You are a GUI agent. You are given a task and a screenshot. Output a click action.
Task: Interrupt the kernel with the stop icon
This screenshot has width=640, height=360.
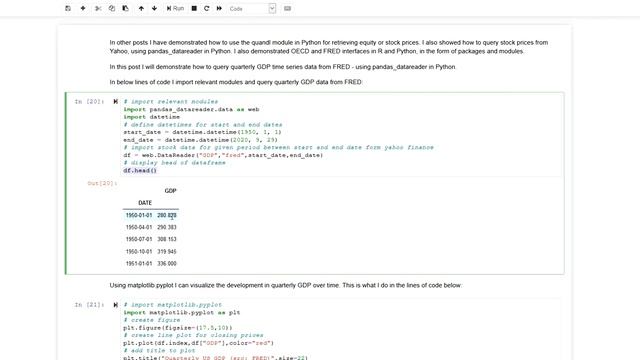click(x=194, y=8)
